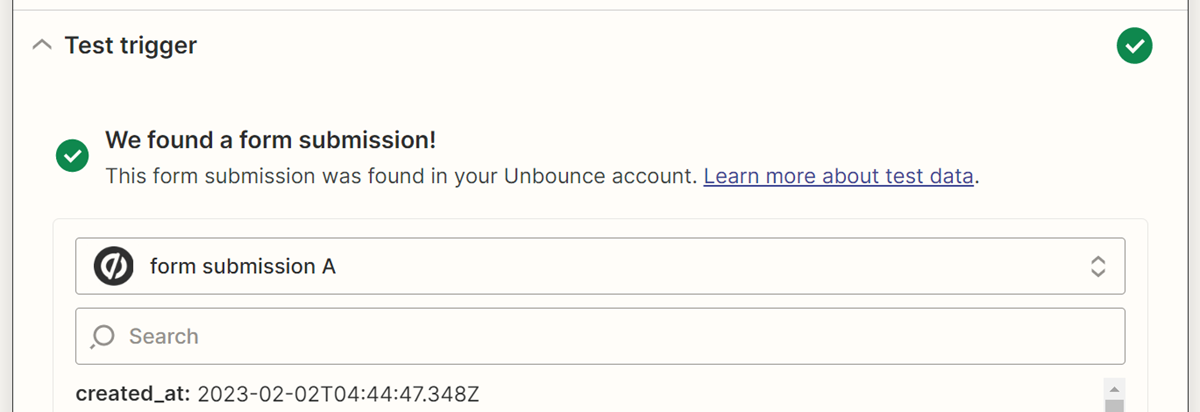The image size is (1200, 412).
Task: Click the words "test data" in the link
Action: point(929,177)
